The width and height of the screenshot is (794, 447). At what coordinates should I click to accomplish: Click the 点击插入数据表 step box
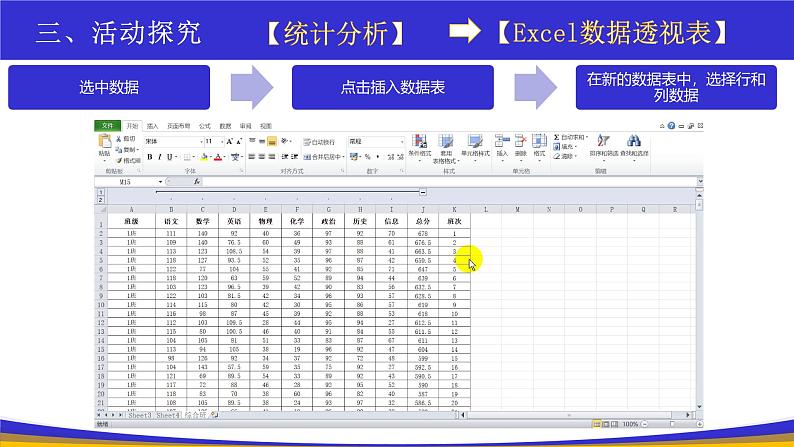coord(392,87)
